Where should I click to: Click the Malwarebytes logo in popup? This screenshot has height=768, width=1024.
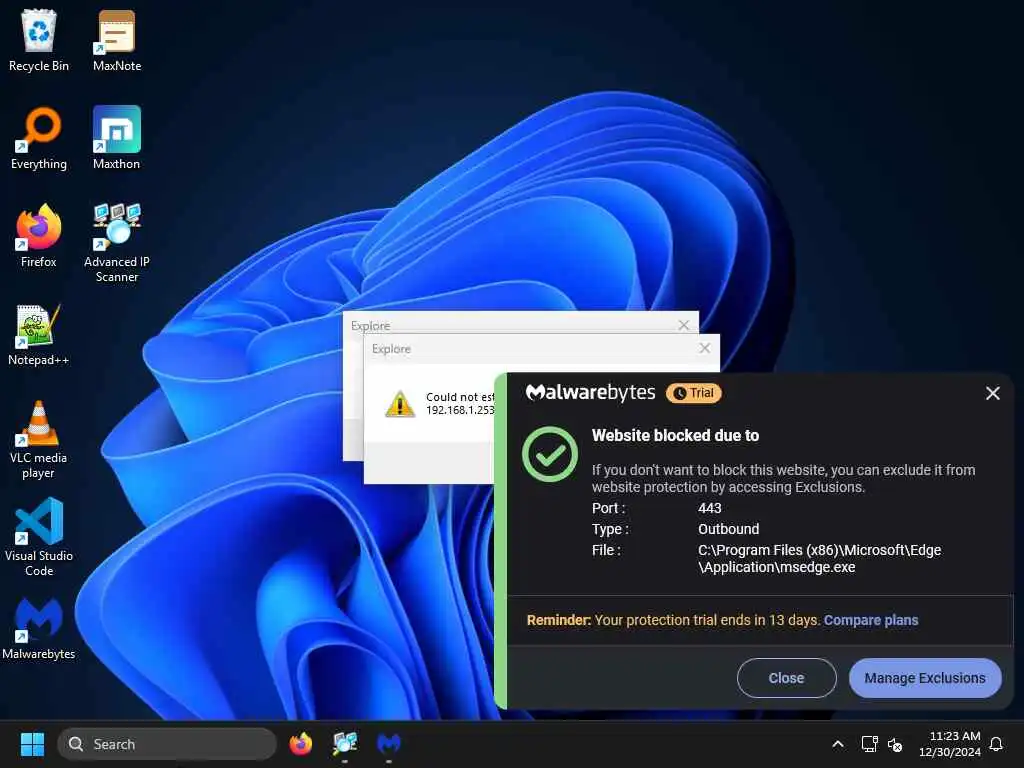(x=590, y=392)
